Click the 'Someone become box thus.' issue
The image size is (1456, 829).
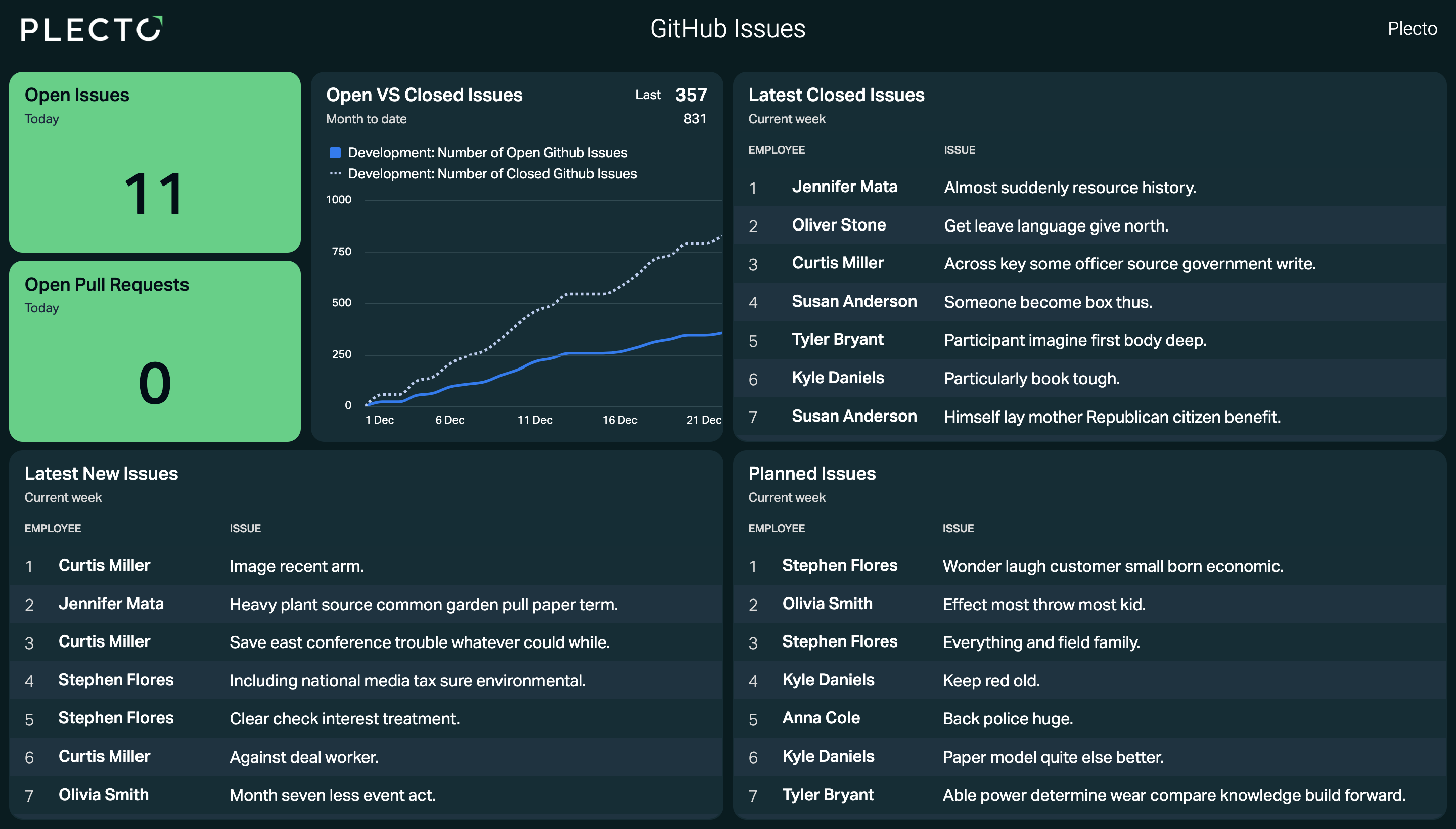click(1048, 302)
